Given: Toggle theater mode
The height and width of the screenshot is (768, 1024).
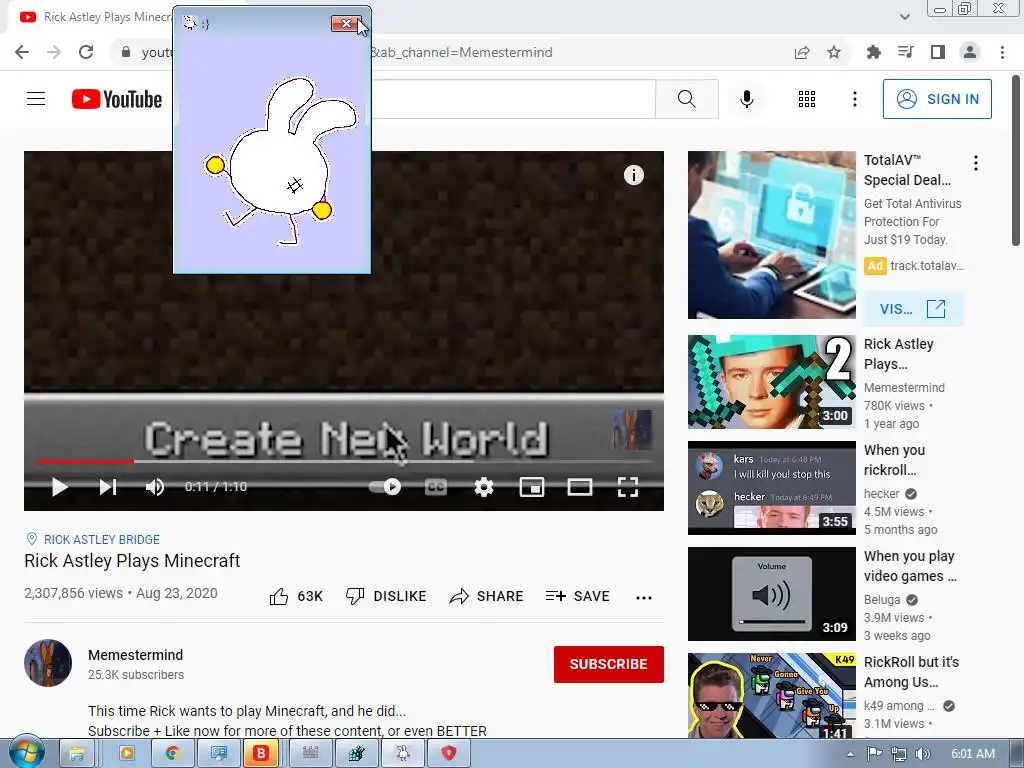Looking at the screenshot, I should tap(579, 487).
